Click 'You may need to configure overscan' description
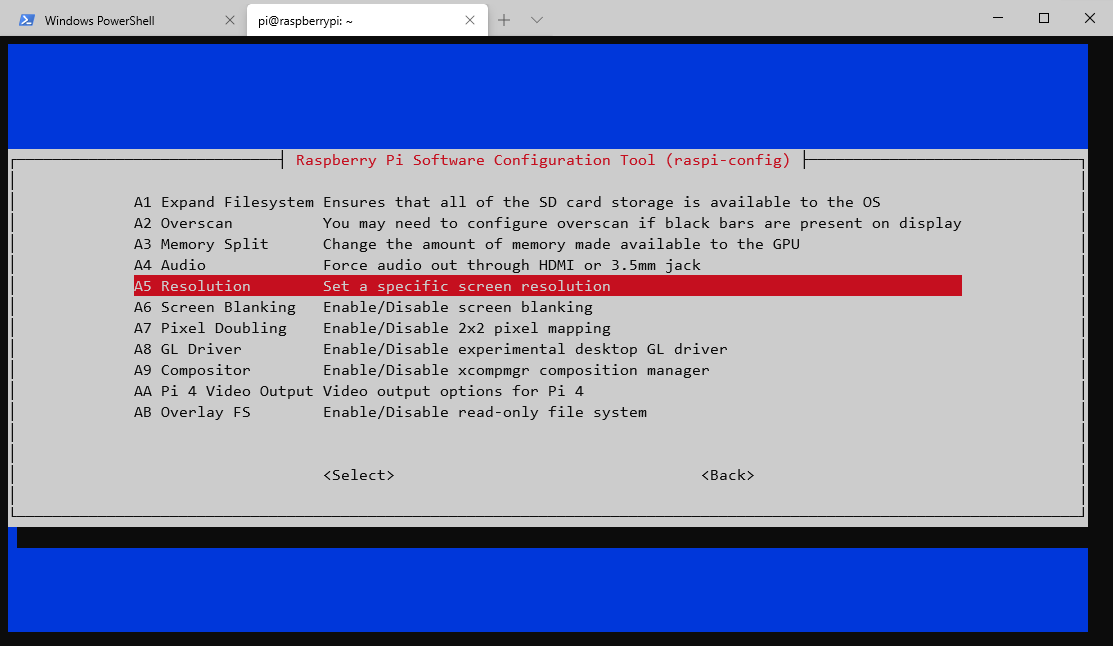Image resolution: width=1113 pixels, height=646 pixels. [642, 223]
